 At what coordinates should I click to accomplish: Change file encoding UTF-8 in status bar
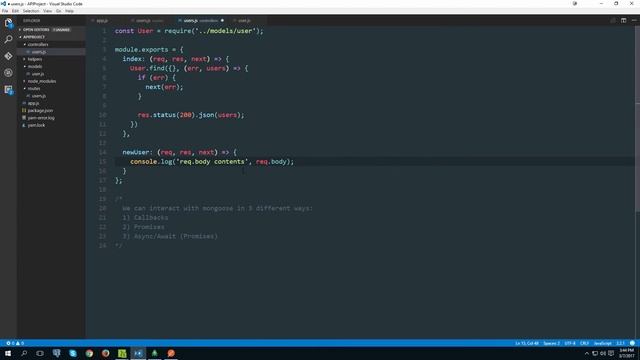coord(570,343)
